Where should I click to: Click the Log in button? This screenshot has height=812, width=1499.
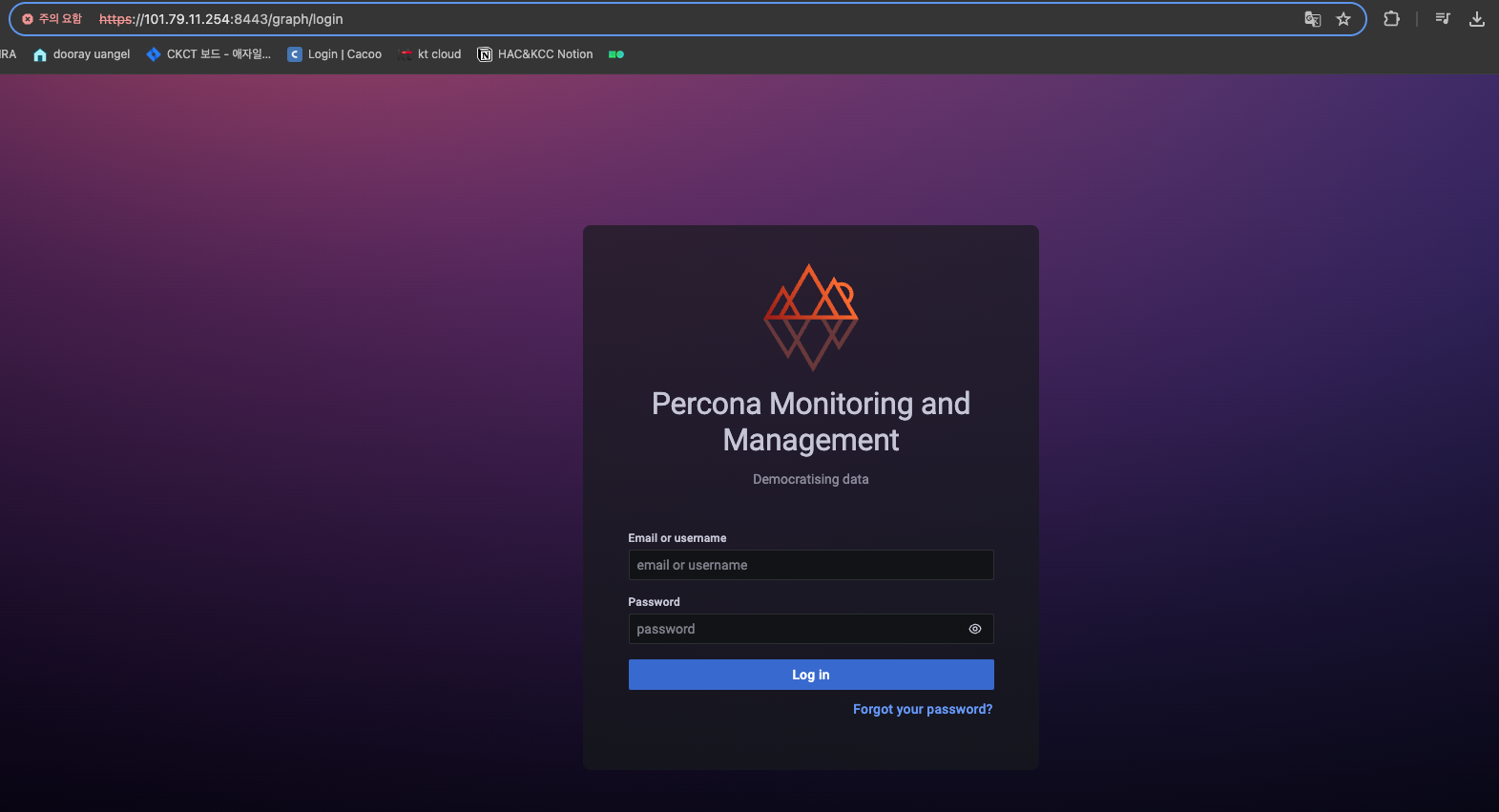(x=811, y=675)
